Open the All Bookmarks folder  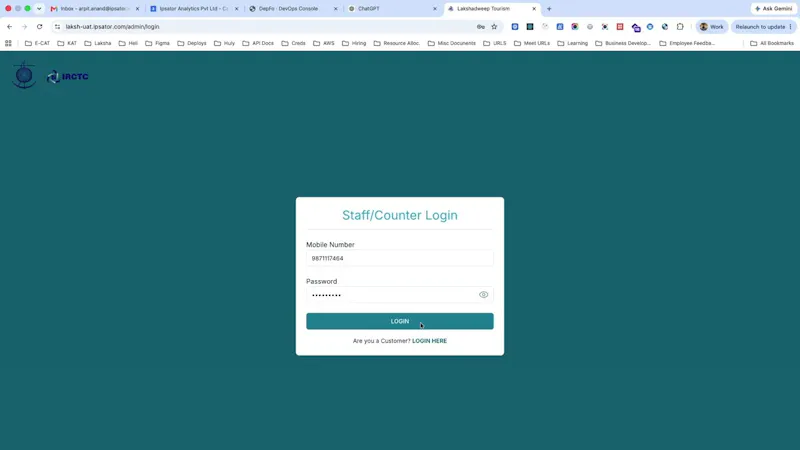coord(772,43)
